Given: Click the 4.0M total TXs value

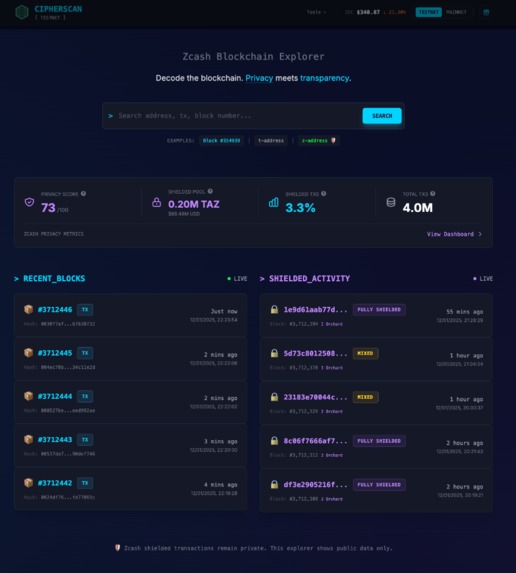Looking at the screenshot, I should [x=418, y=208].
